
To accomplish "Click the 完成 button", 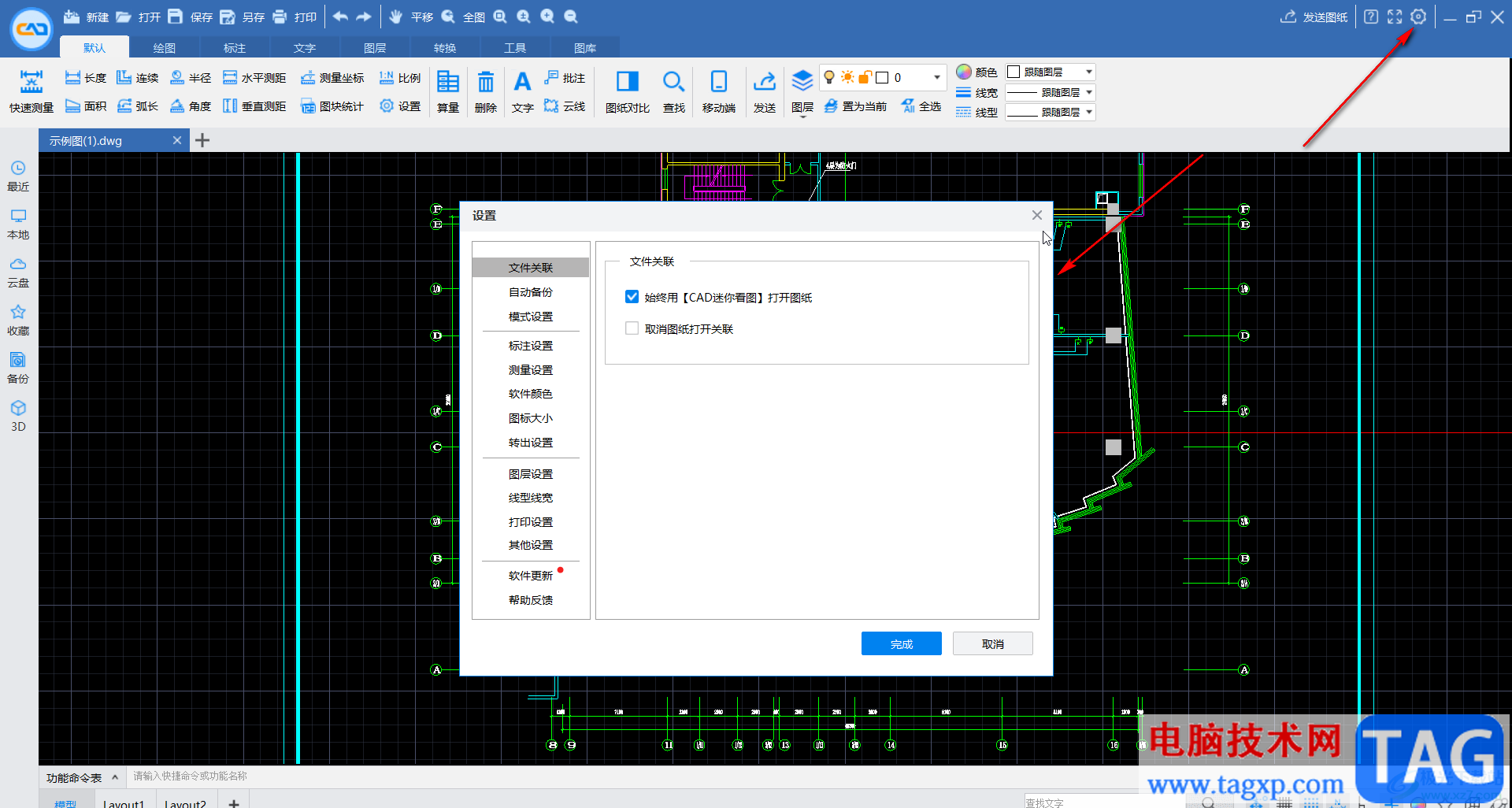I will click(x=901, y=643).
